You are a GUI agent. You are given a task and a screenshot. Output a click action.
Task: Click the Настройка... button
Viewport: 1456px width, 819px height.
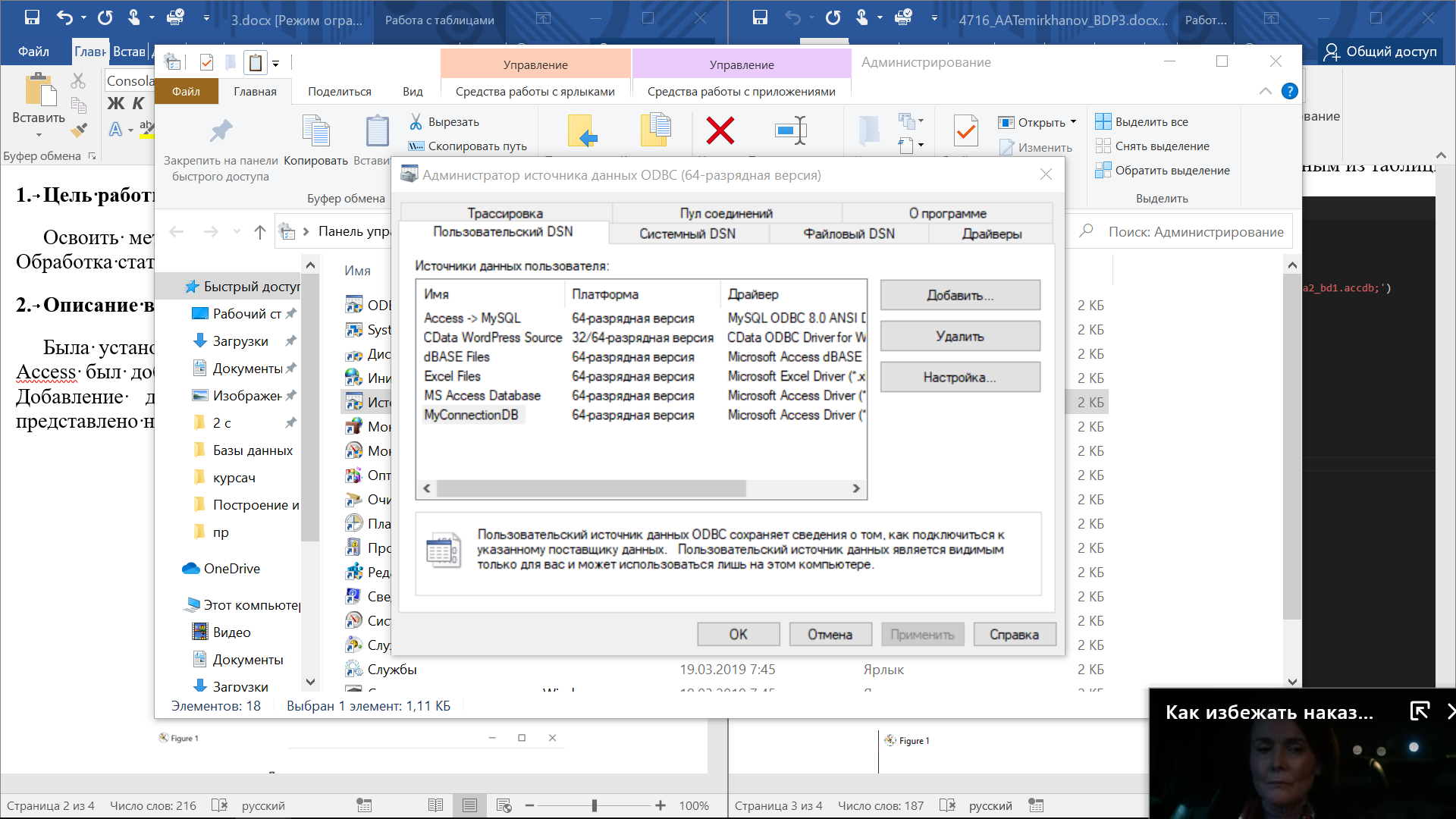pos(960,377)
